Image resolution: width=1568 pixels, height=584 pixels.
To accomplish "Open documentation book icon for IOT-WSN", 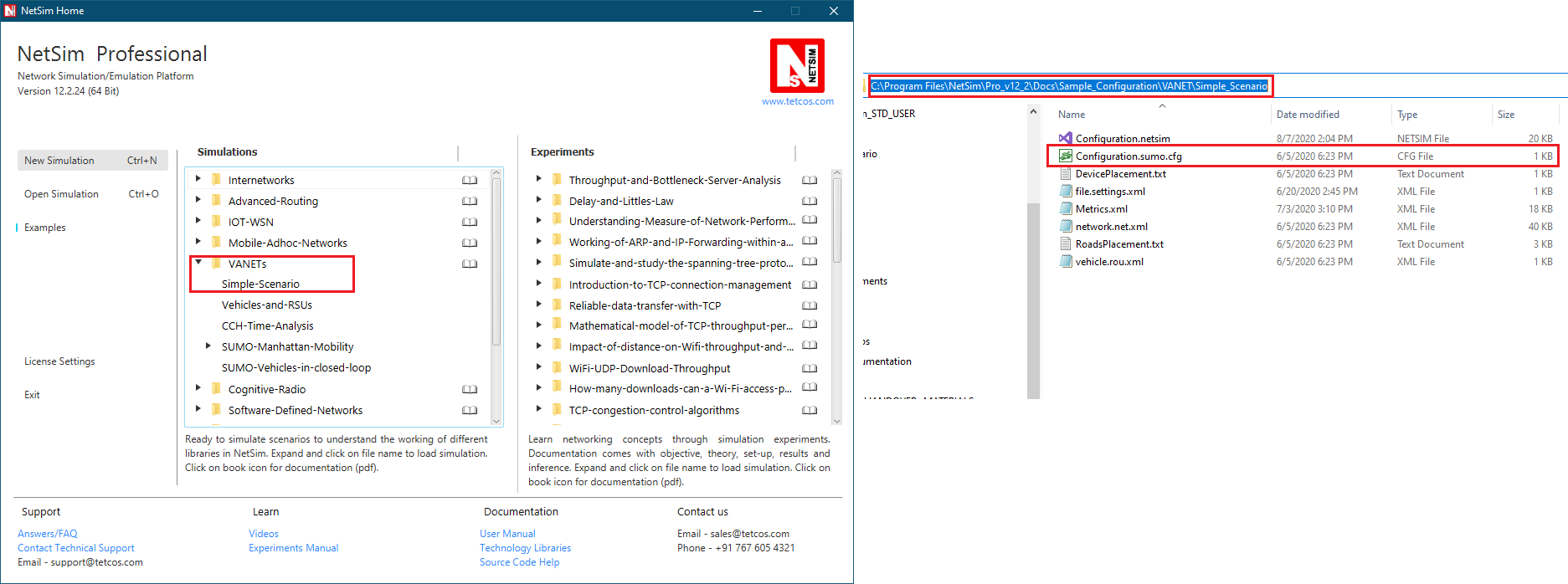I will pyautogui.click(x=470, y=222).
